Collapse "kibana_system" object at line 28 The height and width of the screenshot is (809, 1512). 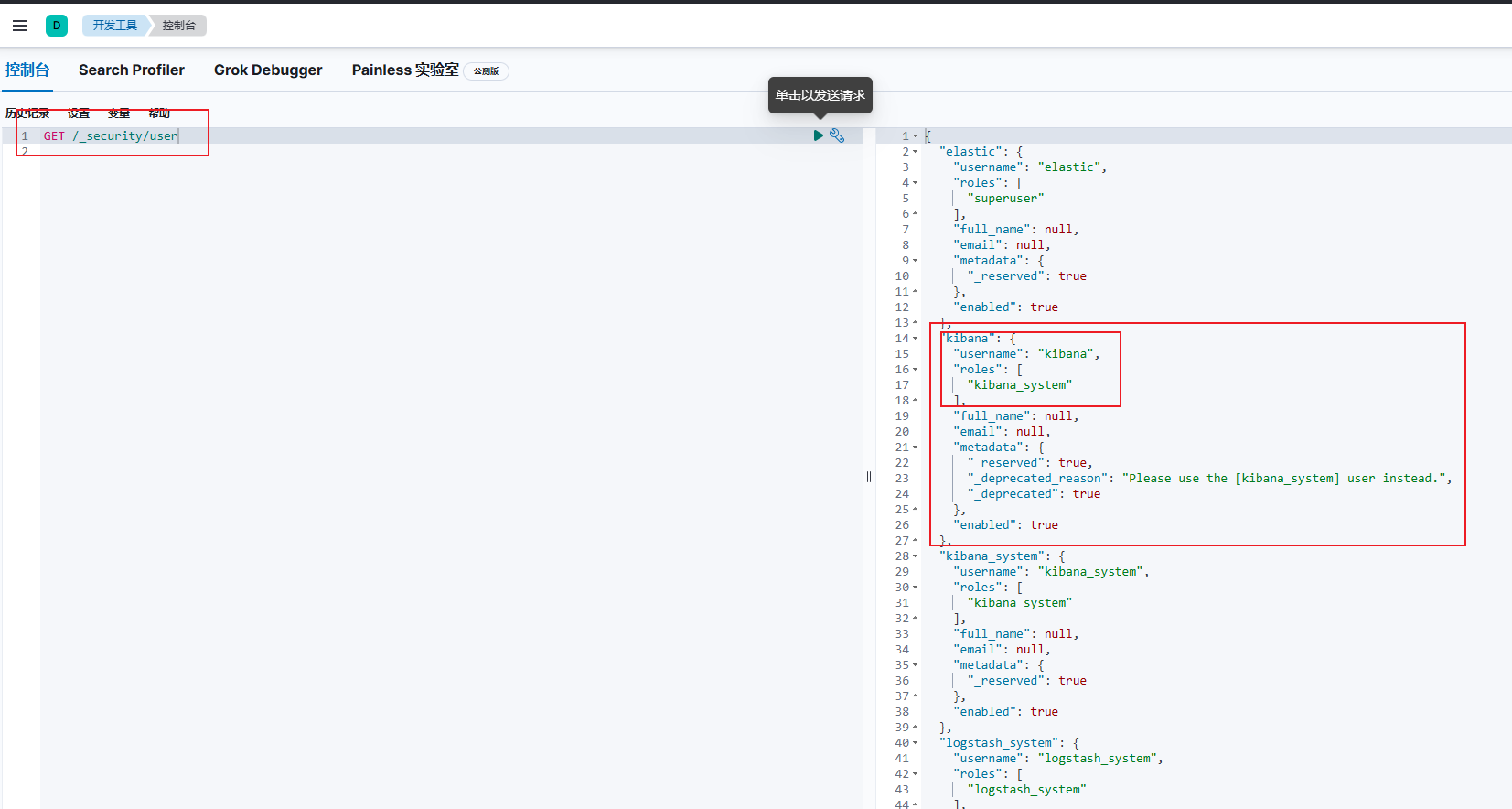tap(916, 556)
